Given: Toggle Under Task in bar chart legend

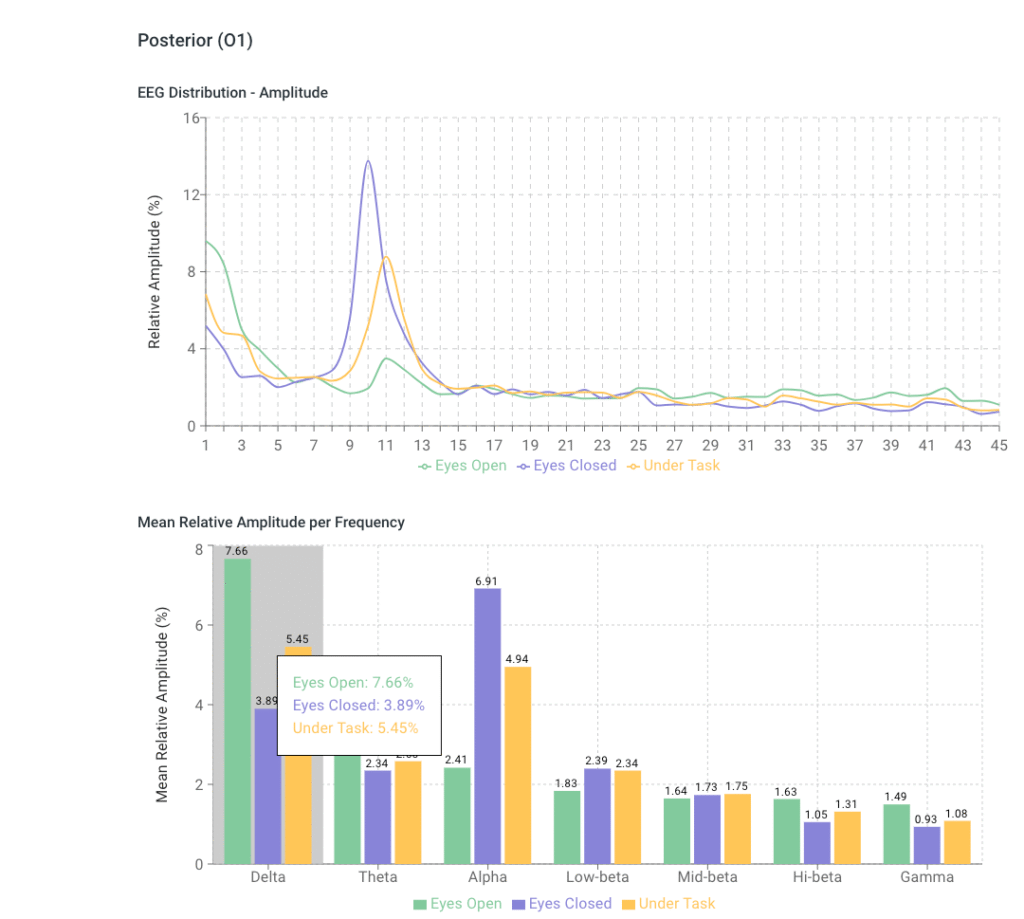Looking at the screenshot, I should pyautogui.click(x=669, y=904).
